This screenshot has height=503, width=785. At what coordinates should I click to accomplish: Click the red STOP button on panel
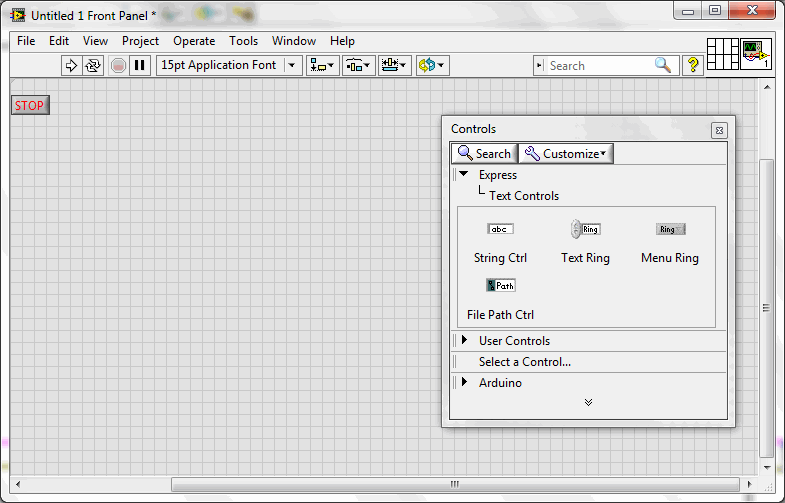[30, 105]
